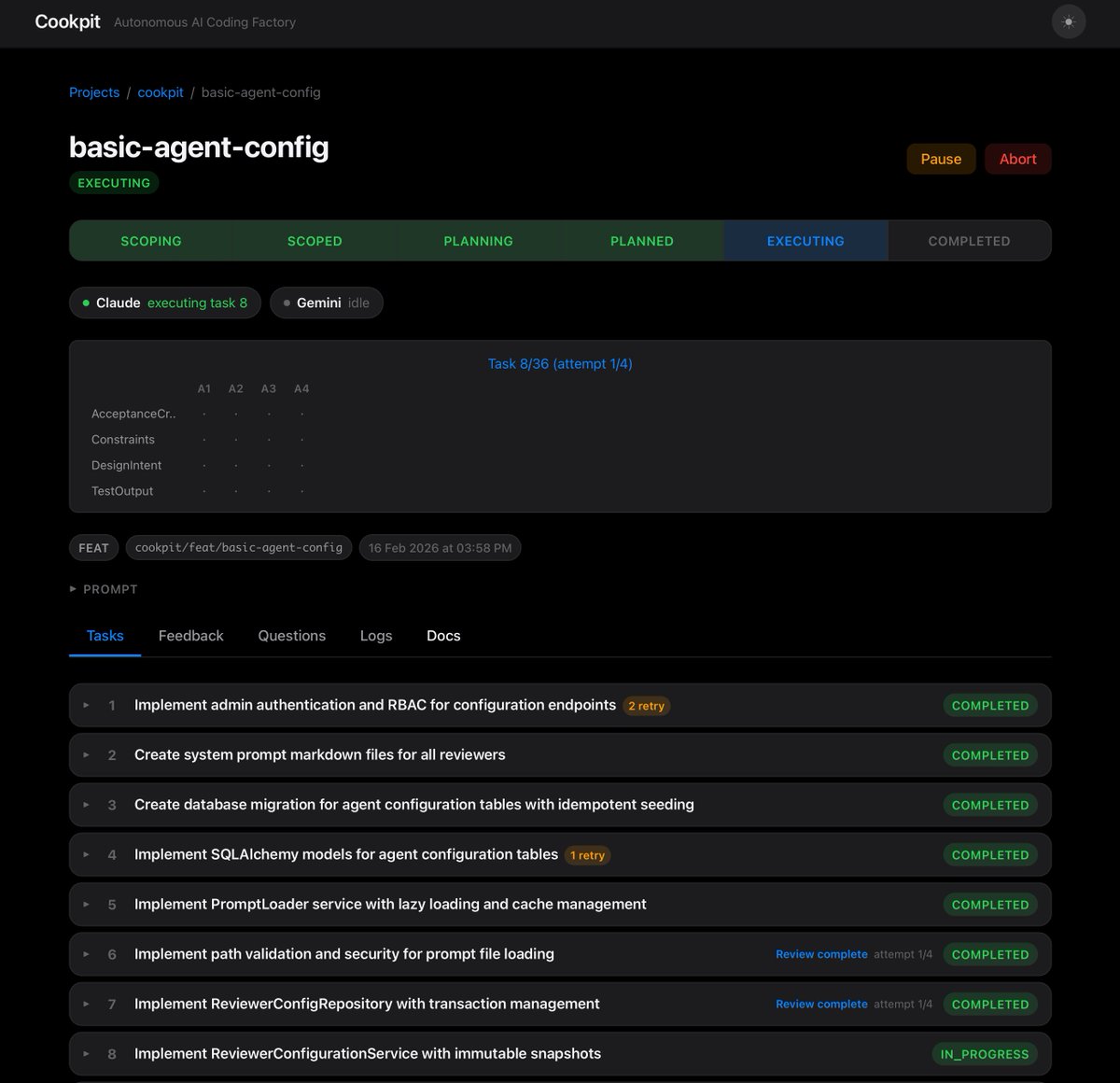Click task title Implement admin authentication and RBAC
Screen dimensions: 1120x1083
tap(375, 705)
